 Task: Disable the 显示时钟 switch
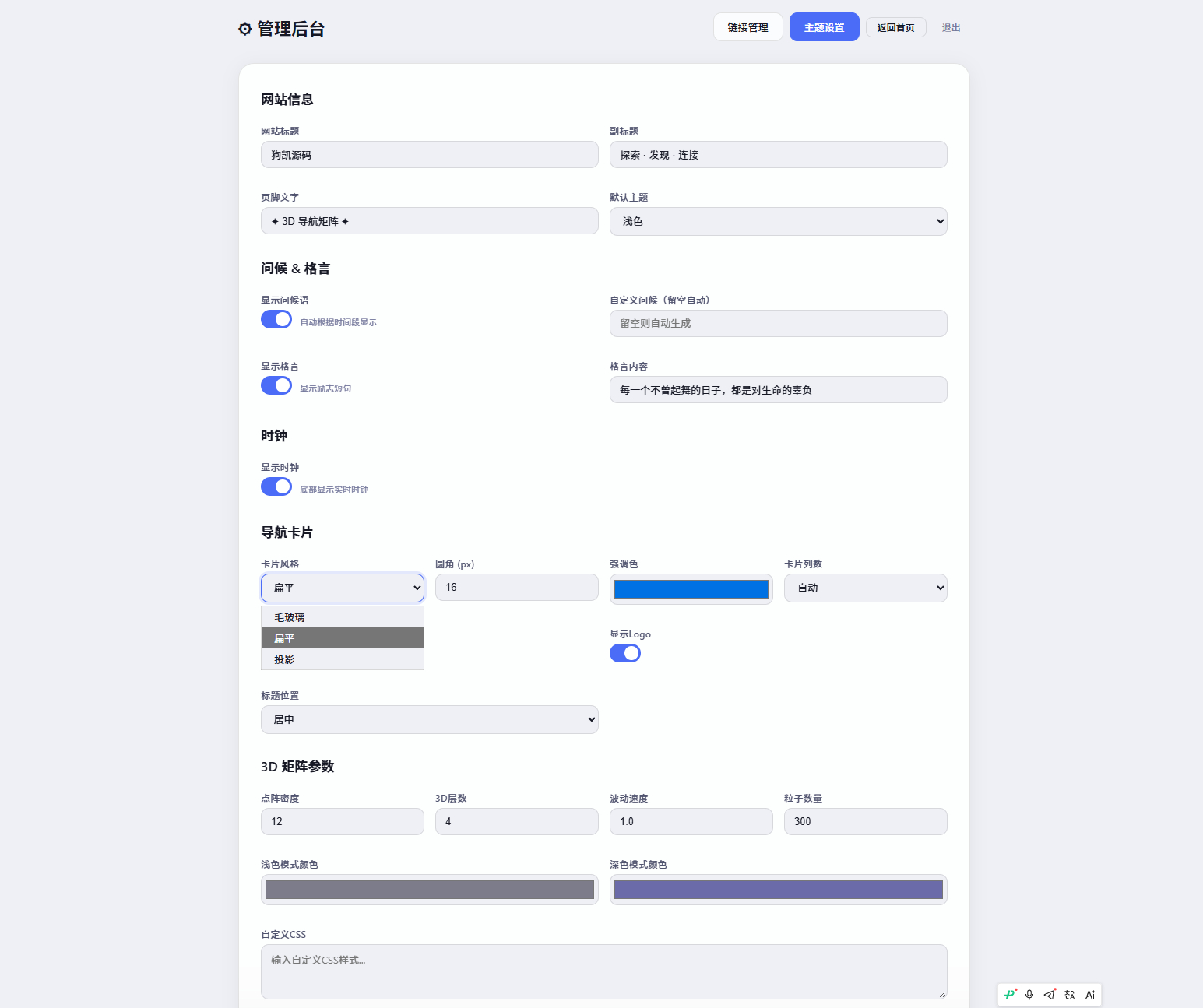[x=276, y=486]
